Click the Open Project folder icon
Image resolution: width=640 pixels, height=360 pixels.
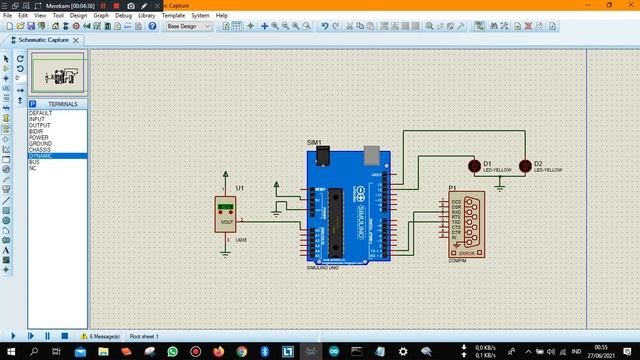click(20, 26)
